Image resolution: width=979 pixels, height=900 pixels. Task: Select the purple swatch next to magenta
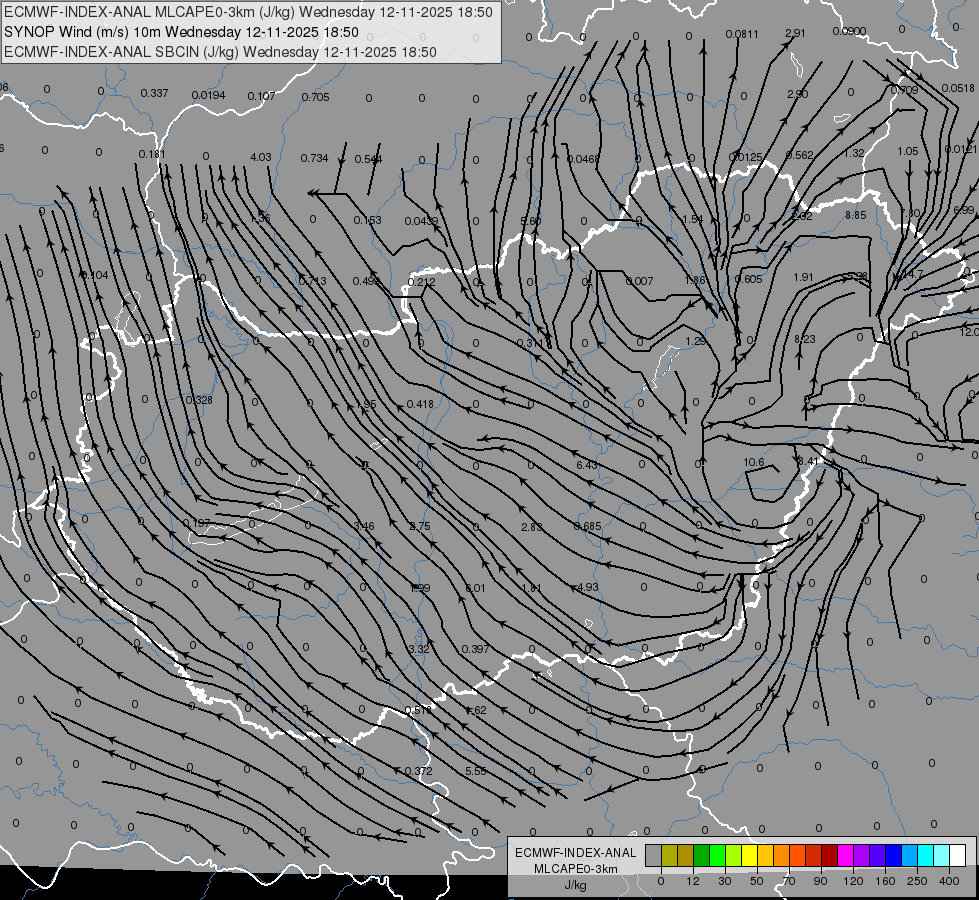coord(862,855)
